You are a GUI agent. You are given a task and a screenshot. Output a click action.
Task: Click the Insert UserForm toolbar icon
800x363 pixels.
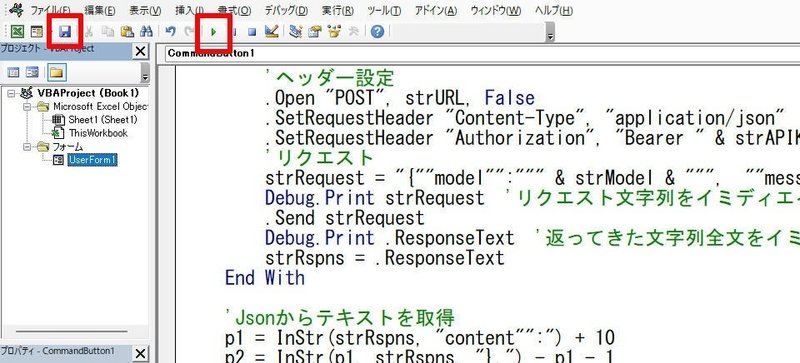pyautogui.click(x=36, y=32)
